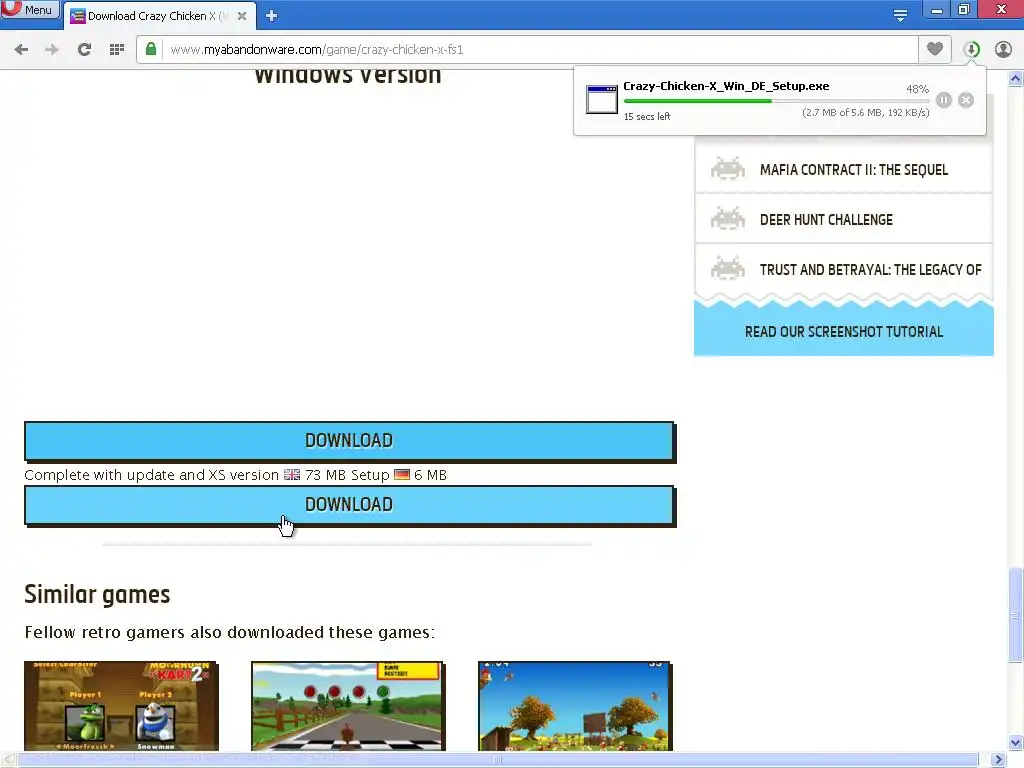Click invader icon beside Deer Hunt Challenge

point(728,219)
